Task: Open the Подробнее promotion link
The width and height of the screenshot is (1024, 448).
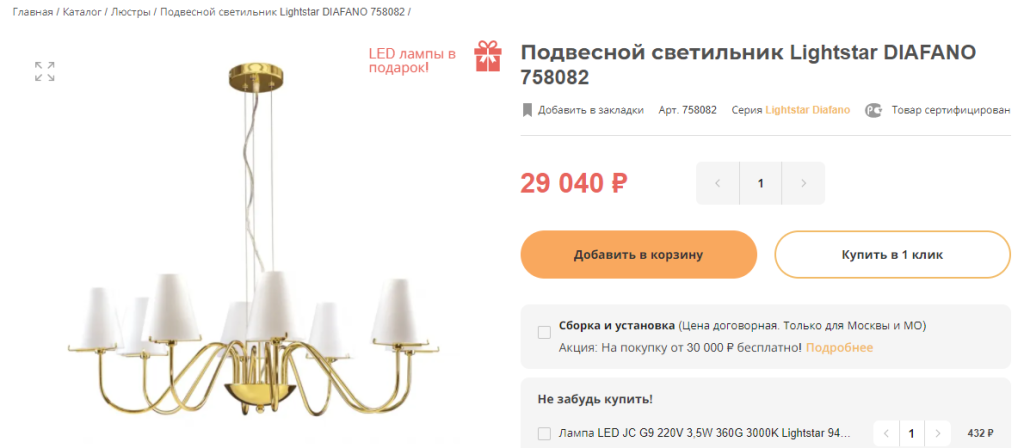Action: (x=839, y=347)
